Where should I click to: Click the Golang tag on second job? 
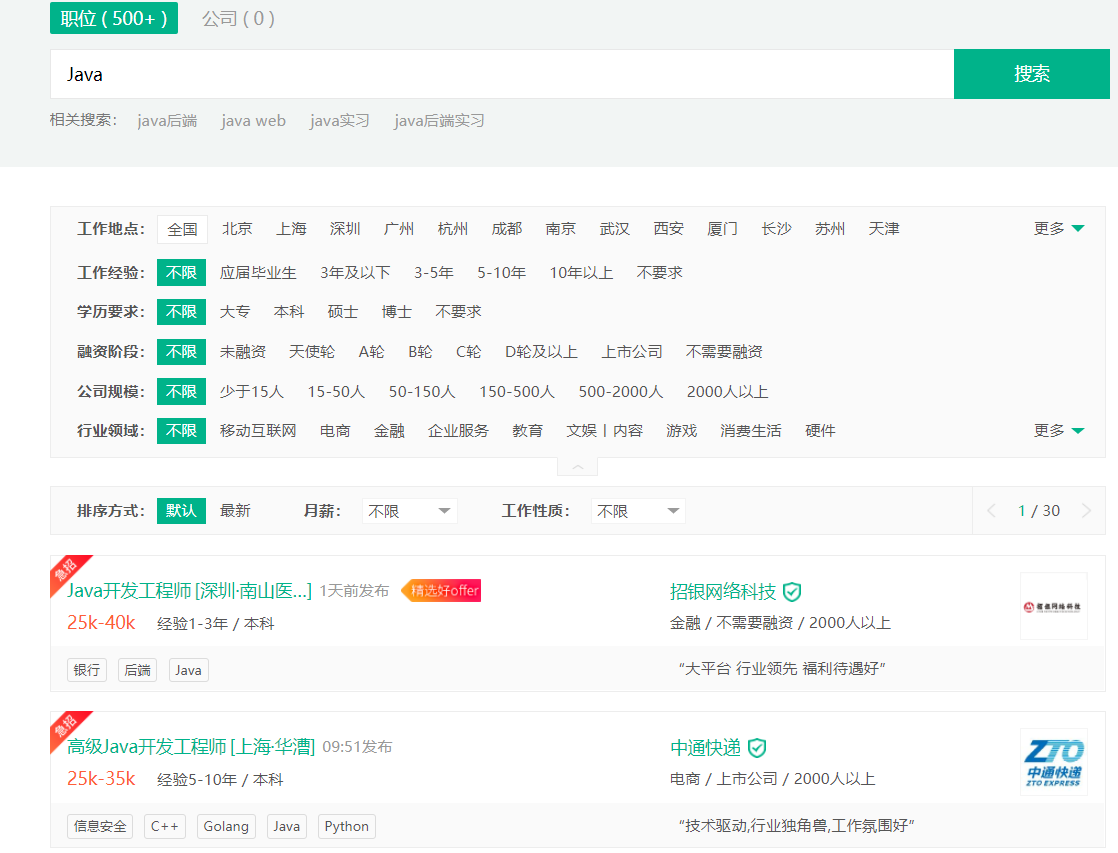(x=226, y=827)
